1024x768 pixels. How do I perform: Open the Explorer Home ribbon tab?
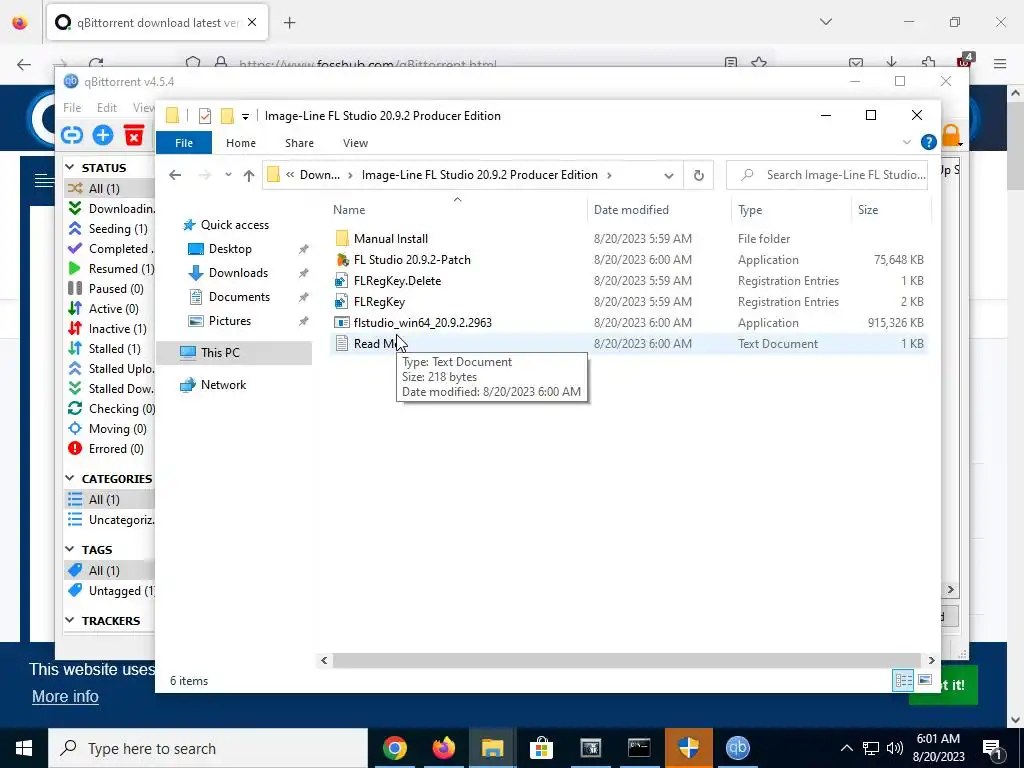click(241, 142)
